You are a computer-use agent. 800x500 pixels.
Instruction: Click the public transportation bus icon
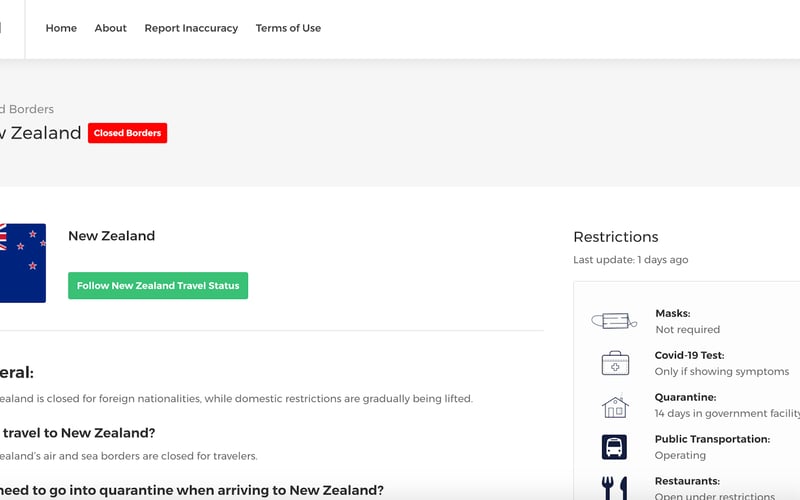coord(614,447)
